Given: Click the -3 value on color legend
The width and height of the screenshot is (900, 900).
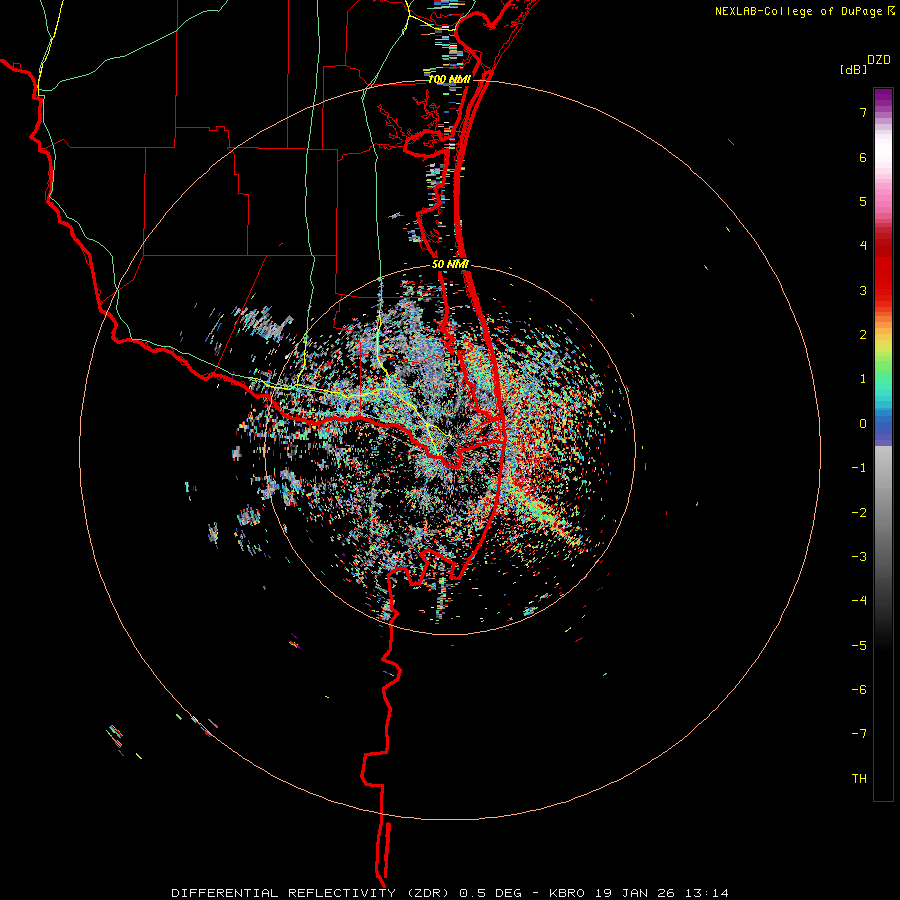Looking at the screenshot, I should click(859, 557).
